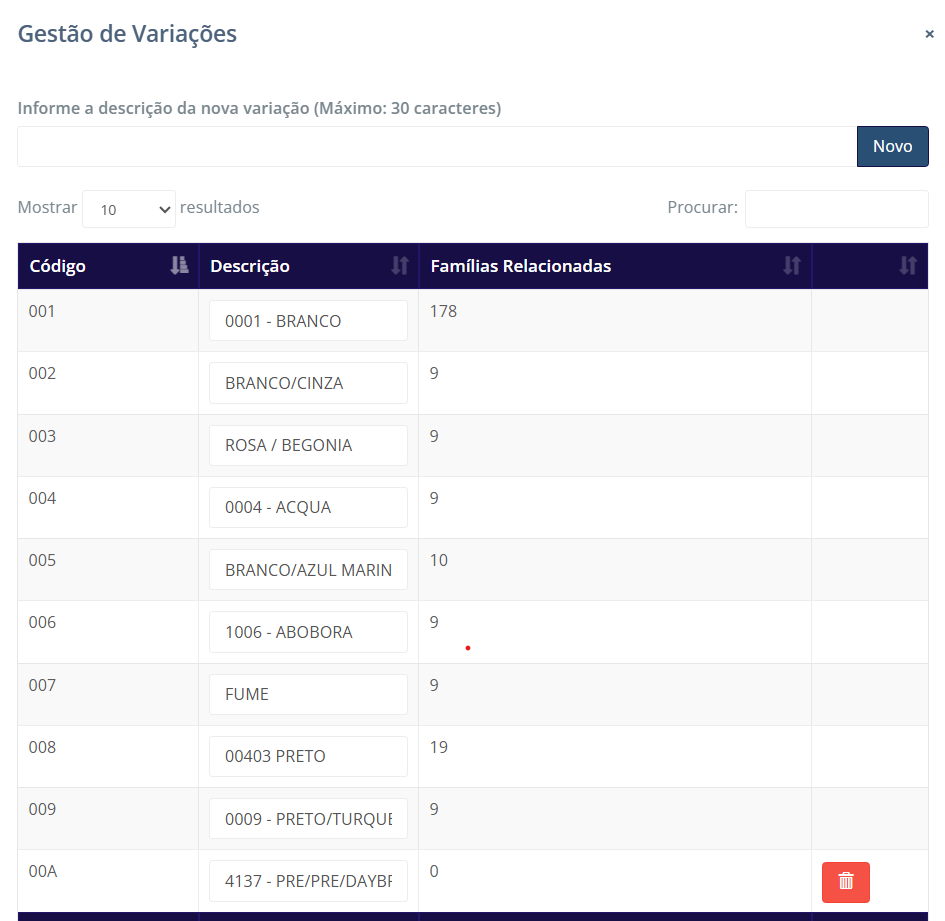This screenshot has width=945, height=921.
Task: Open the Mostrar results count dropdown
Action: click(129, 209)
